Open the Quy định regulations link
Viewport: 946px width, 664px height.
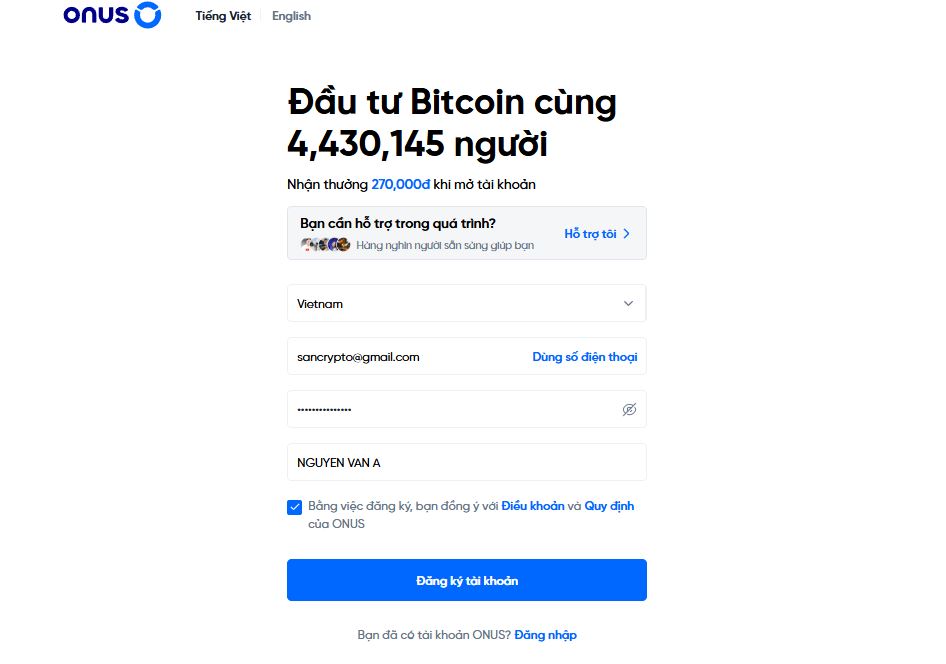tap(609, 506)
